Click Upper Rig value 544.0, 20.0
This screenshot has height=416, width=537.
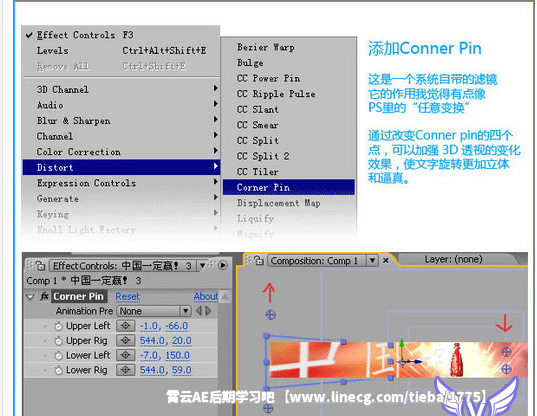[165, 341]
